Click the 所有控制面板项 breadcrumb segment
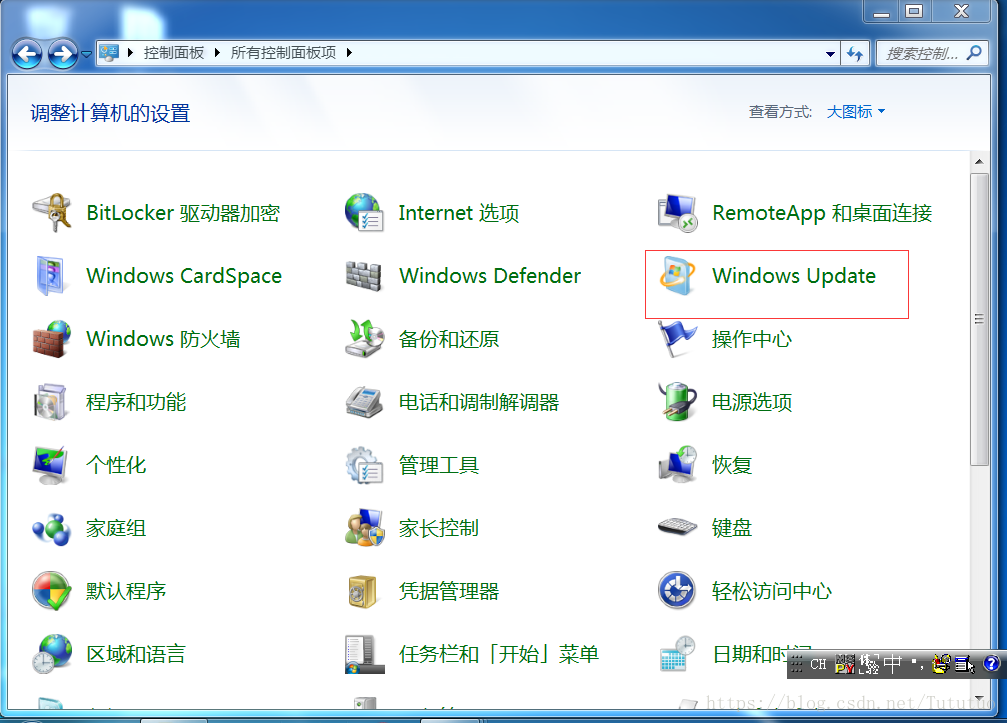Viewport: 1007px width, 723px height. (283, 53)
